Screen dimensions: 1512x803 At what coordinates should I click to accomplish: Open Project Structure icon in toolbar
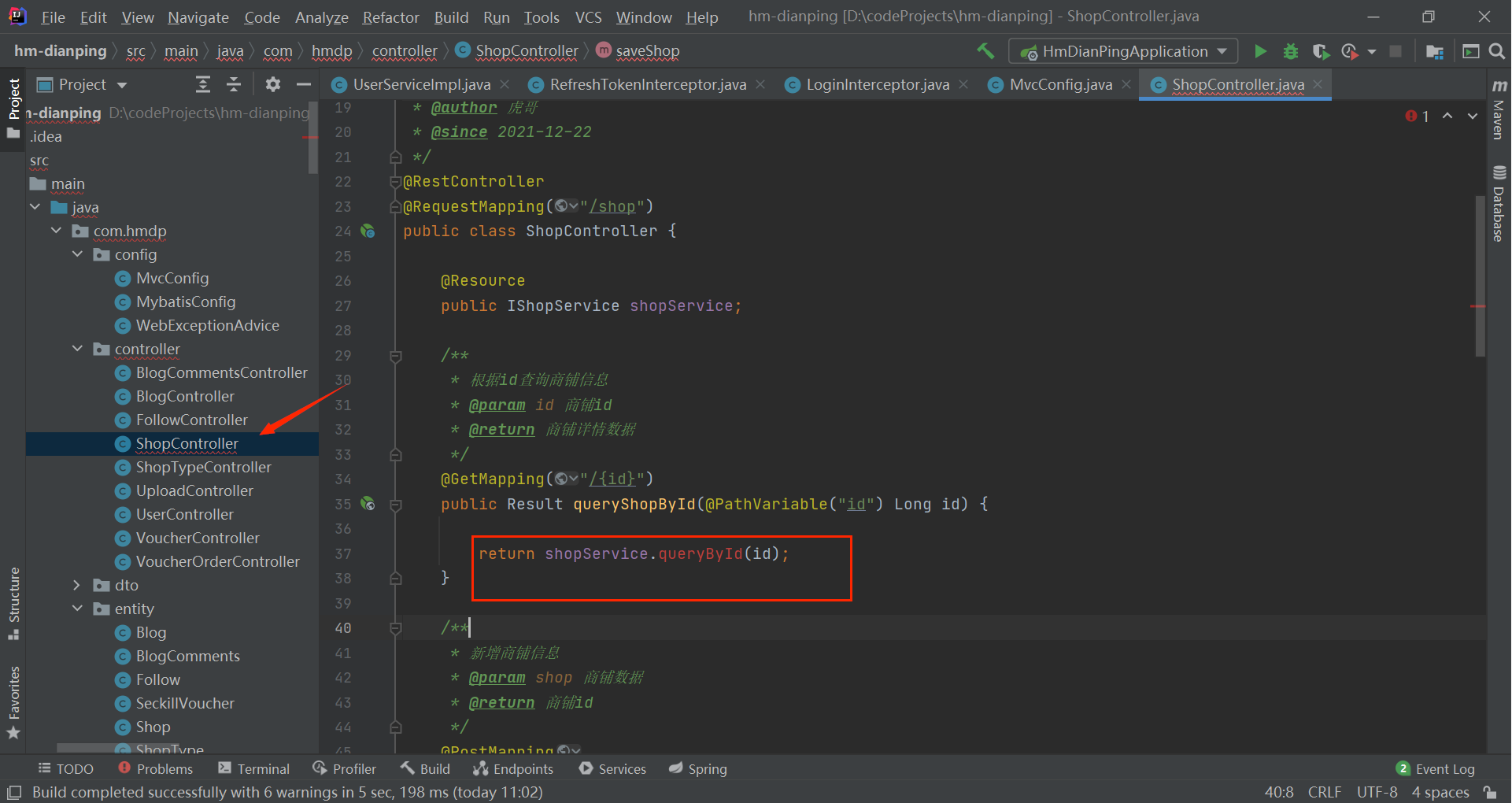click(1435, 51)
